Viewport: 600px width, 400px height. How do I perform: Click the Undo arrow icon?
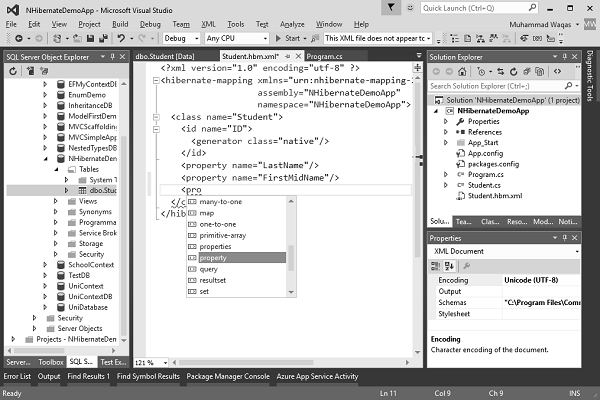(x=121, y=38)
